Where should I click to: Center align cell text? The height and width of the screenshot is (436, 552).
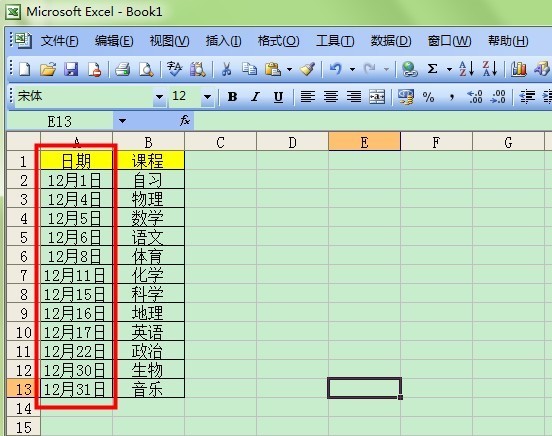tap(331, 96)
